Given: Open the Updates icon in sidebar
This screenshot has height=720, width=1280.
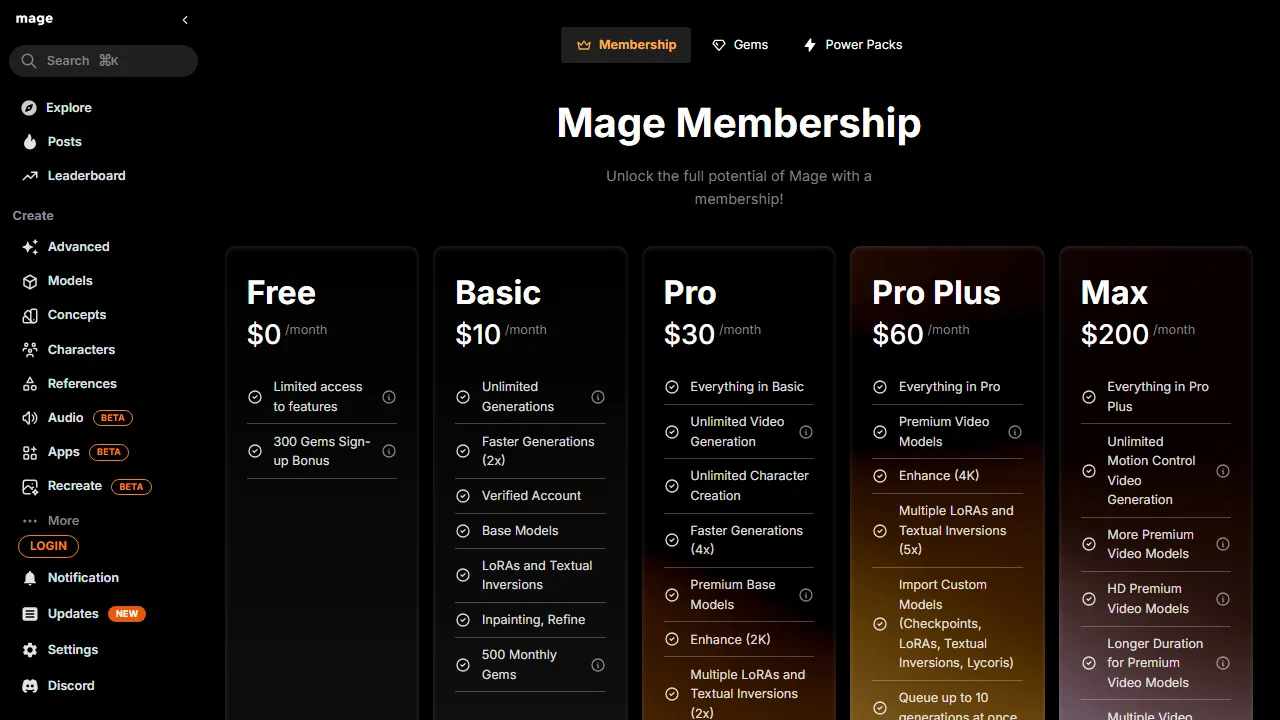Looking at the screenshot, I should click(30, 614).
